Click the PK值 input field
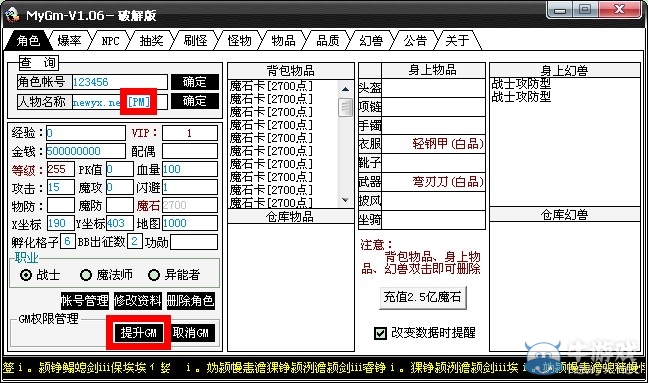The width and height of the screenshot is (648, 383). 120,169
